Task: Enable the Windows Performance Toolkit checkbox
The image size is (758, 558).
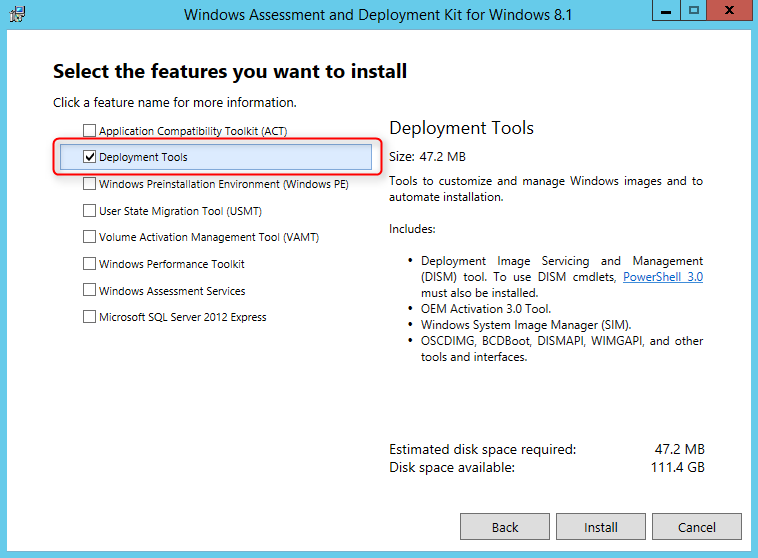Action: tap(90, 264)
